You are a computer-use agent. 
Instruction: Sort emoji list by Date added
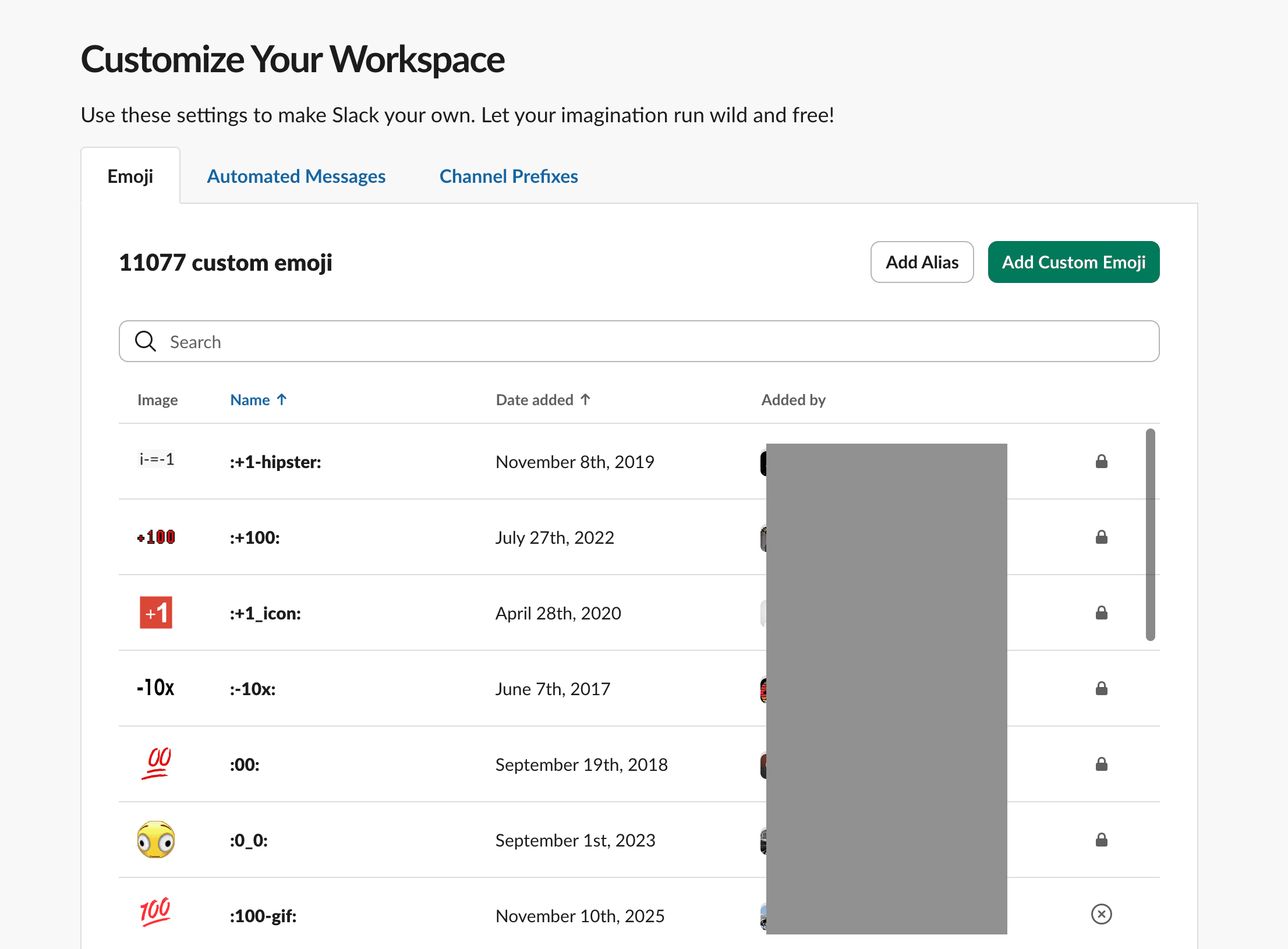click(543, 399)
